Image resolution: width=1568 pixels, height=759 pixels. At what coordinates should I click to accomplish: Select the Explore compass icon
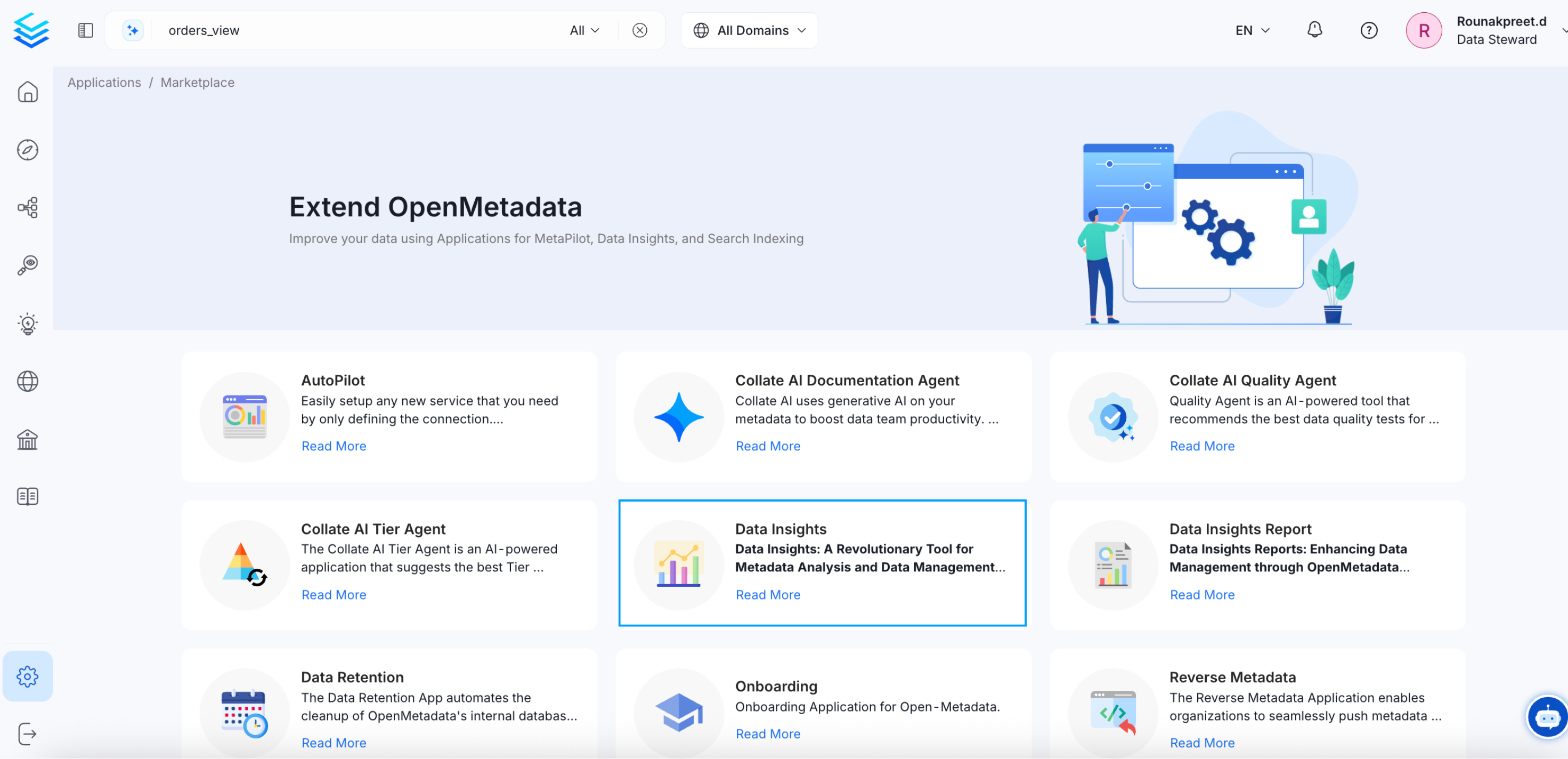click(x=28, y=149)
